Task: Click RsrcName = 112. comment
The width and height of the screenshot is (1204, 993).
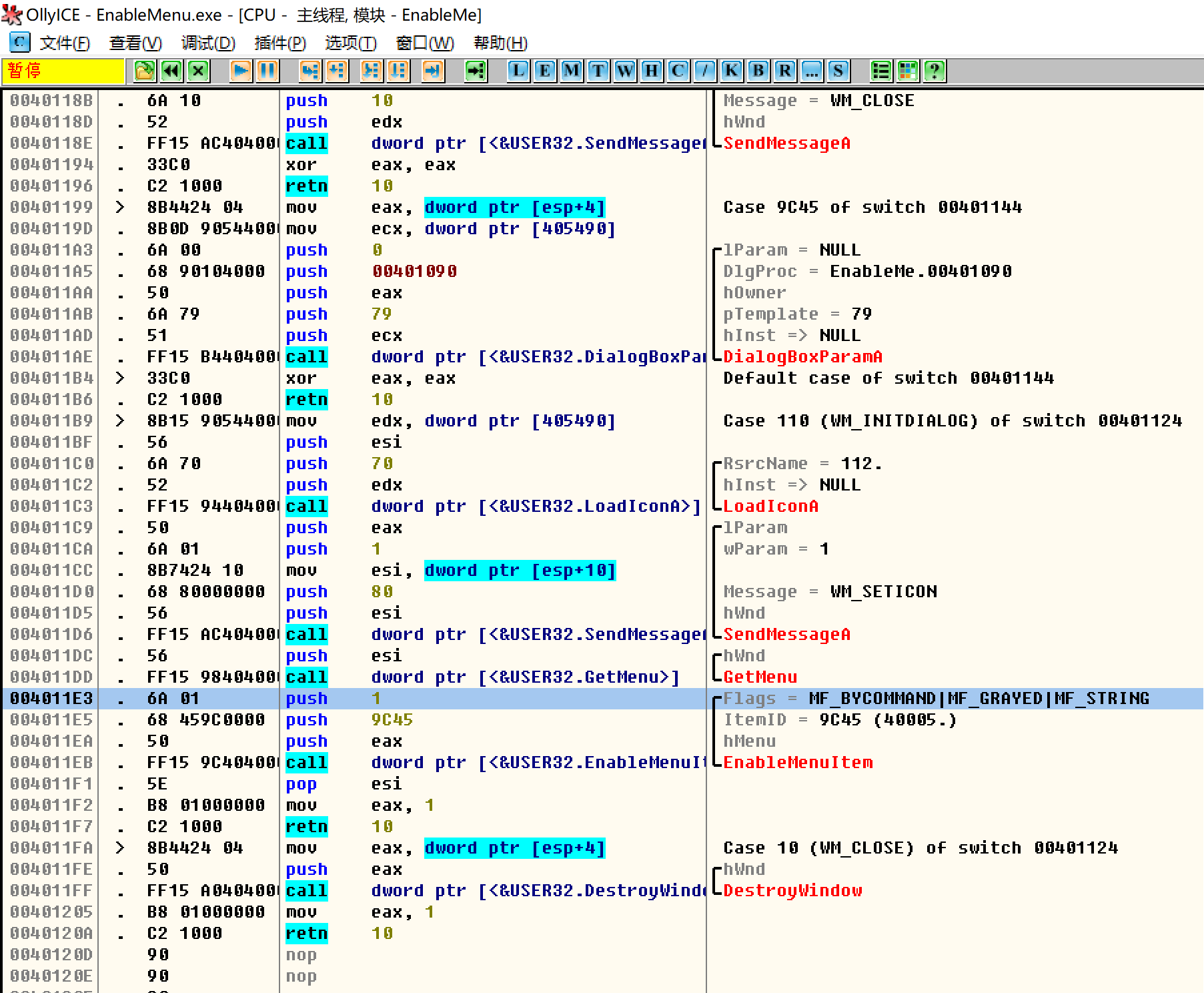Action: click(803, 464)
